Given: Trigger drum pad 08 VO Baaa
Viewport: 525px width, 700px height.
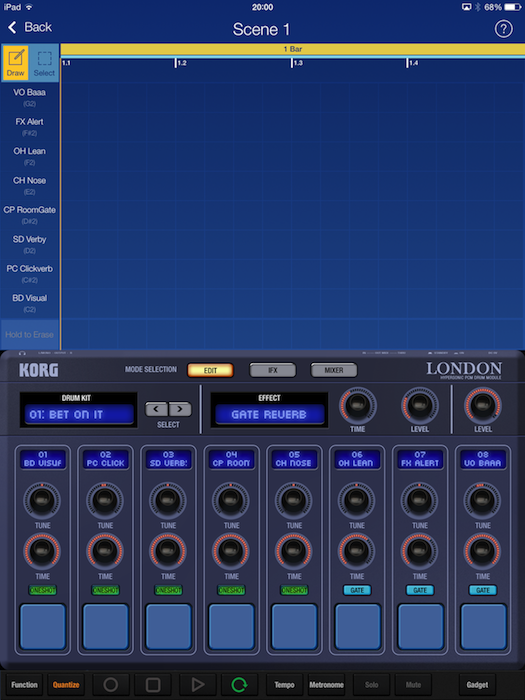Looking at the screenshot, I should [x=483, y=626].
